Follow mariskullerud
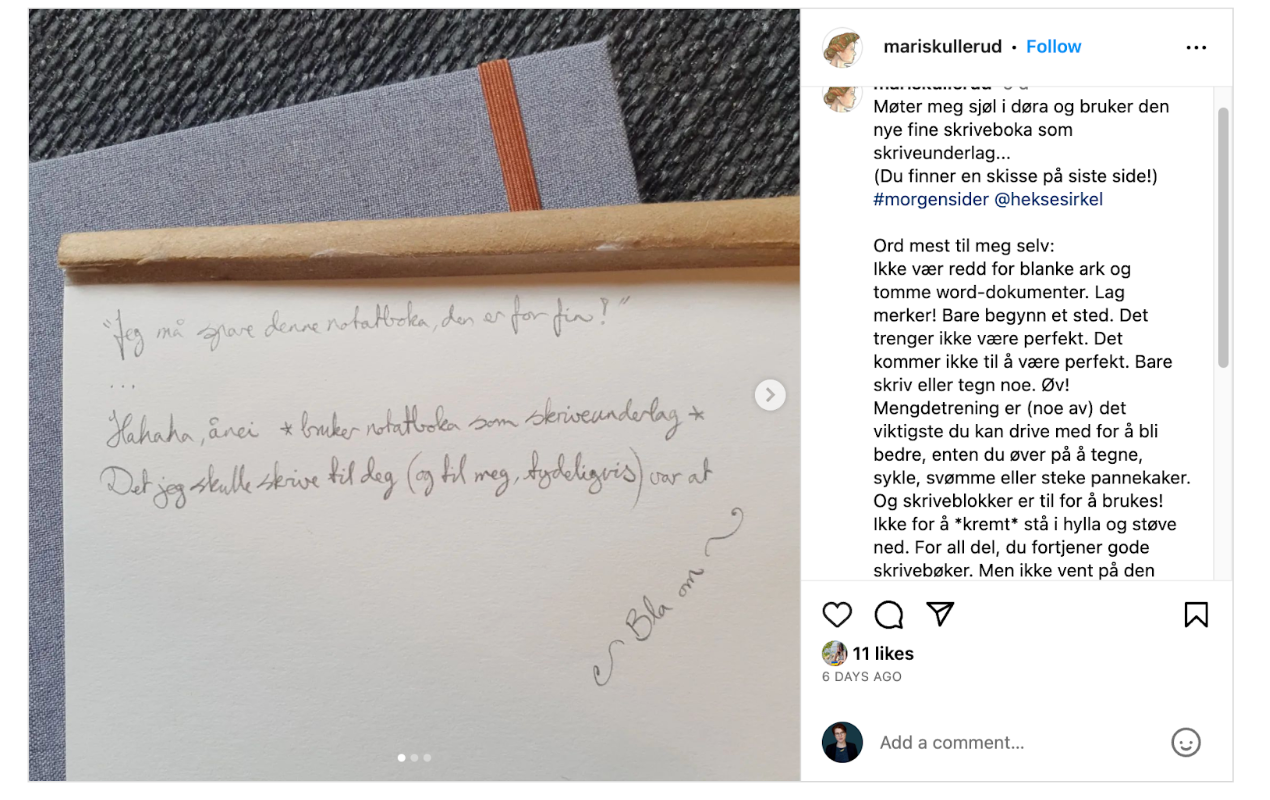 click(1053, 47)
